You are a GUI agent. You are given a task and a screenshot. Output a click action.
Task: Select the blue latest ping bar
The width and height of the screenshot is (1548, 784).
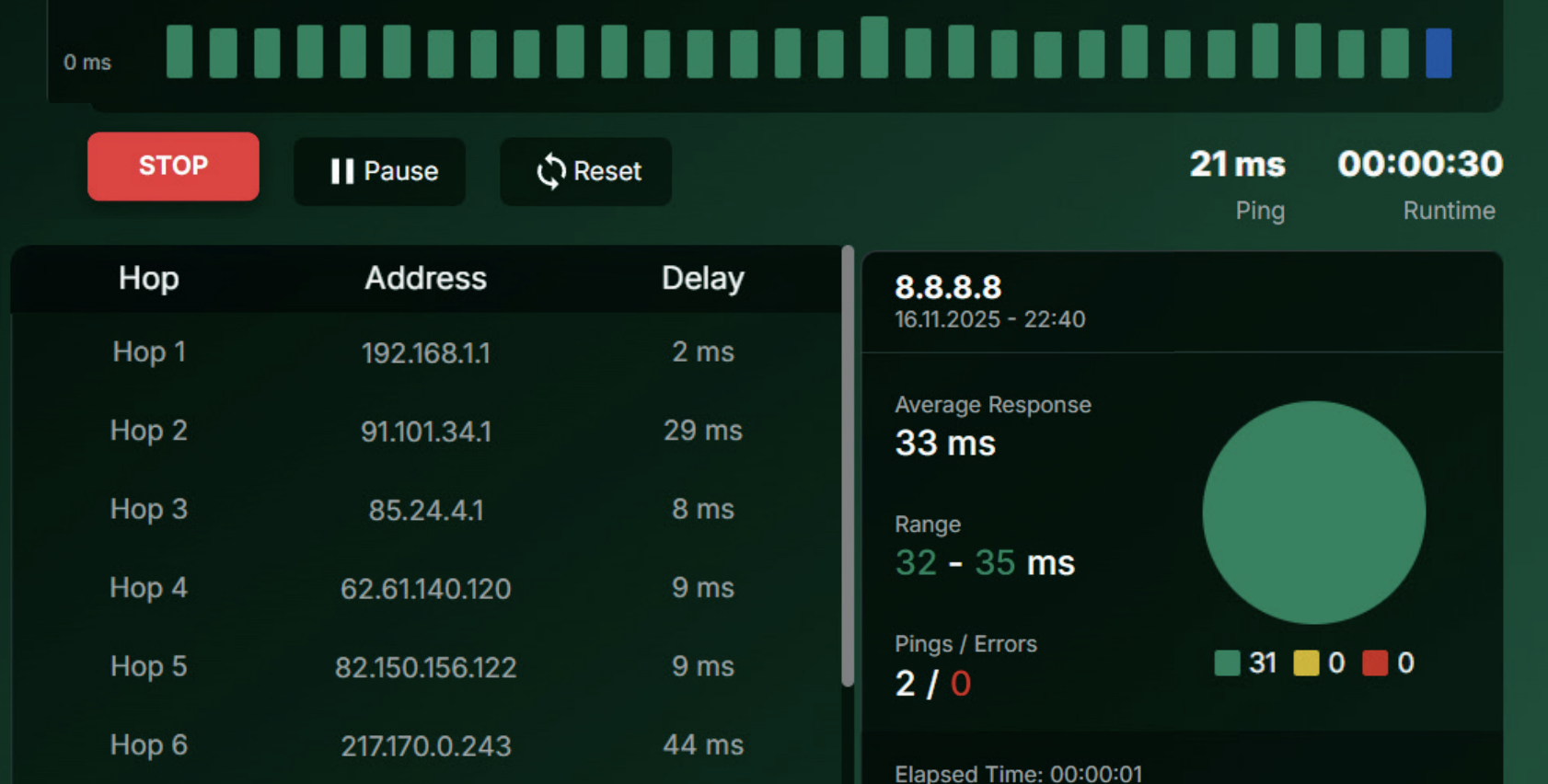(x=1438, y=53)
